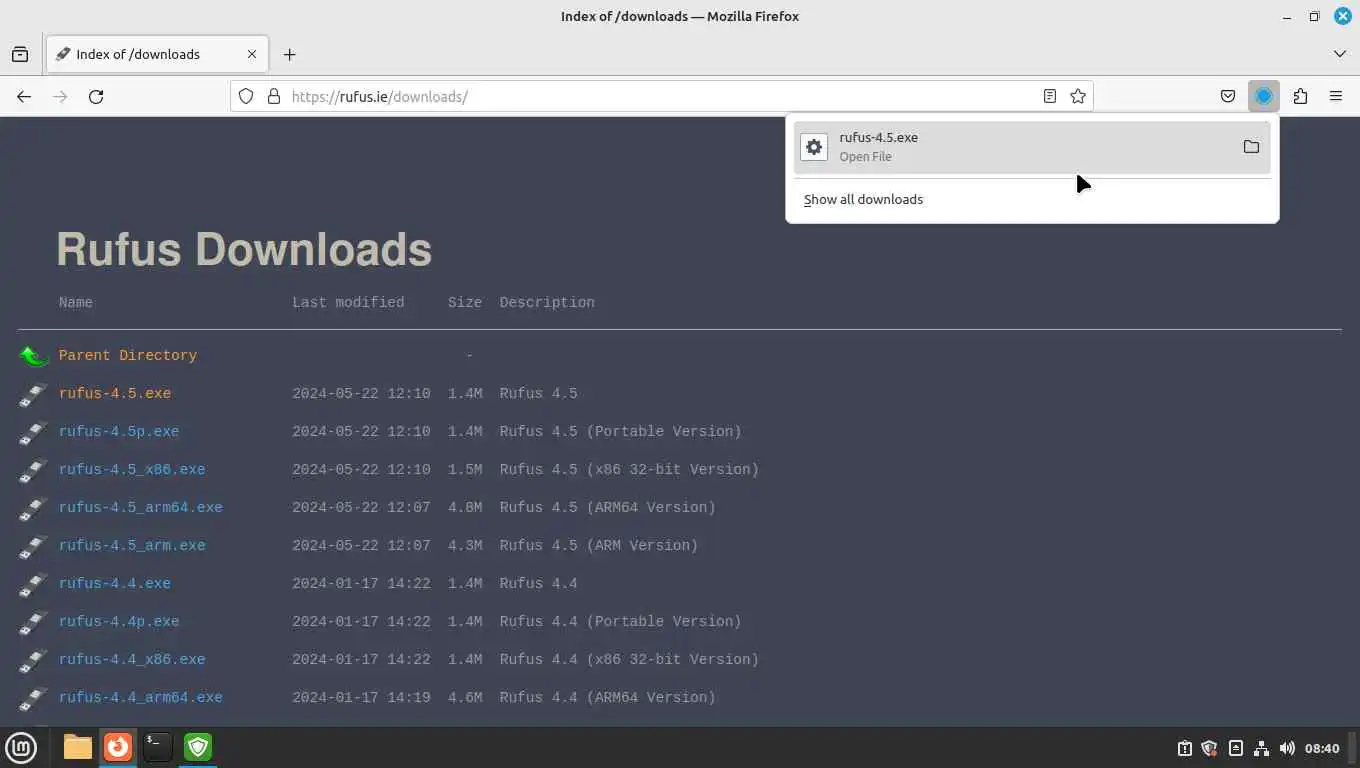Select the Index of /downloads tab
The height and width of the screenshot is (768, 1360).
point(157,54)
